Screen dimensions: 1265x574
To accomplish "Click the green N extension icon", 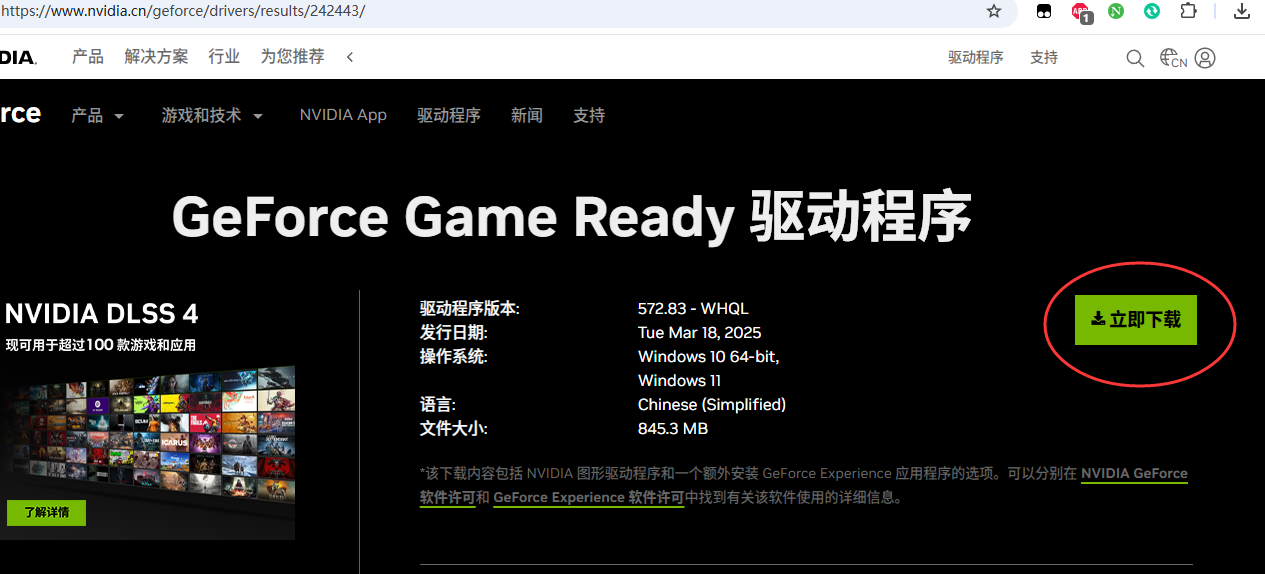I will pyautogui.click(x=1115, y=11).
